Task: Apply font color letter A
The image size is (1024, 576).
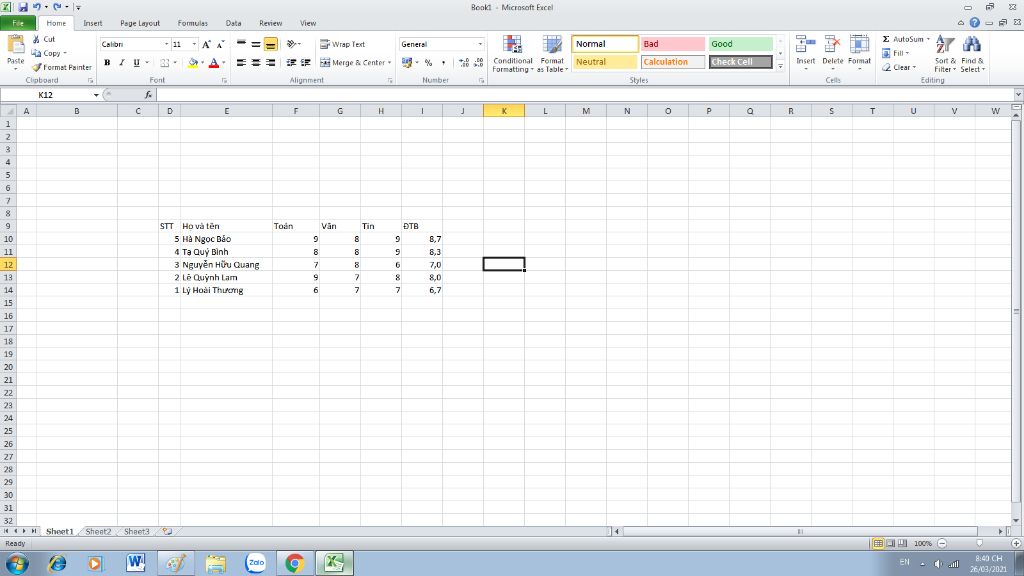Action: (x=214, y=63)
